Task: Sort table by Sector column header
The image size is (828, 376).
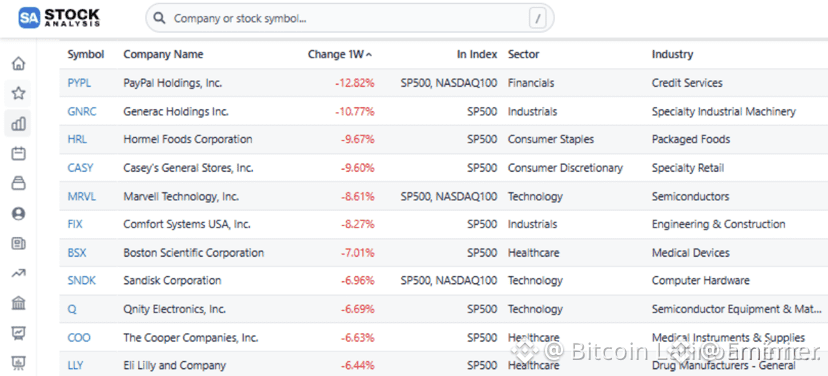Action: [x=523, y=54]
